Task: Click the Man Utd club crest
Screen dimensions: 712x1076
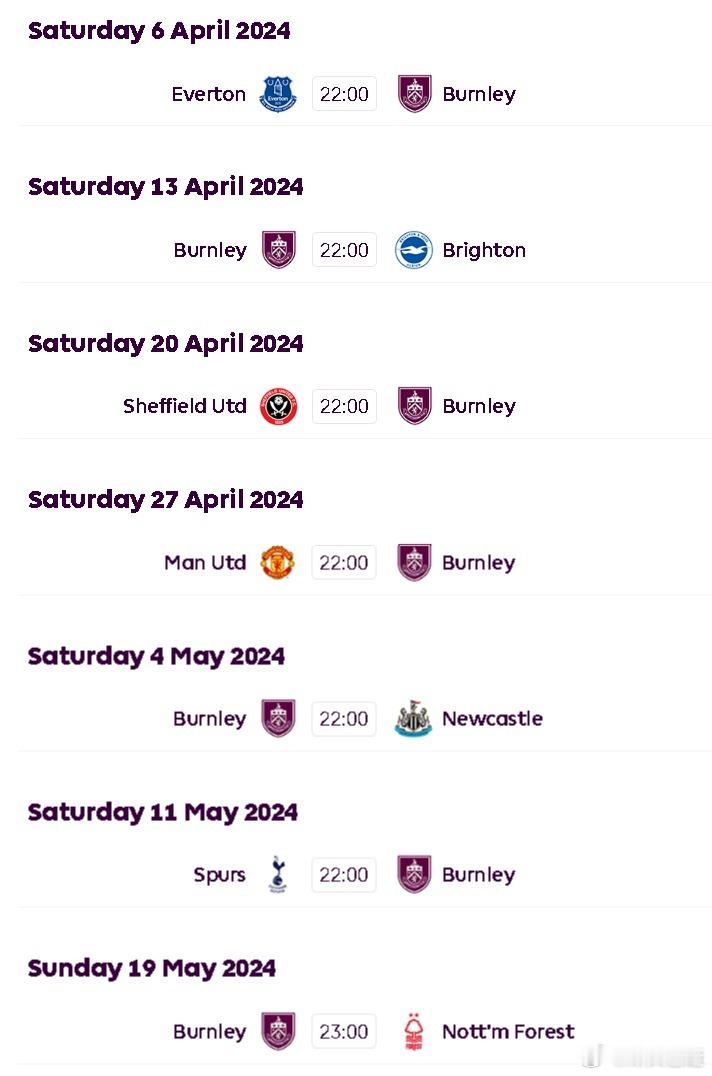Action: 278,563
